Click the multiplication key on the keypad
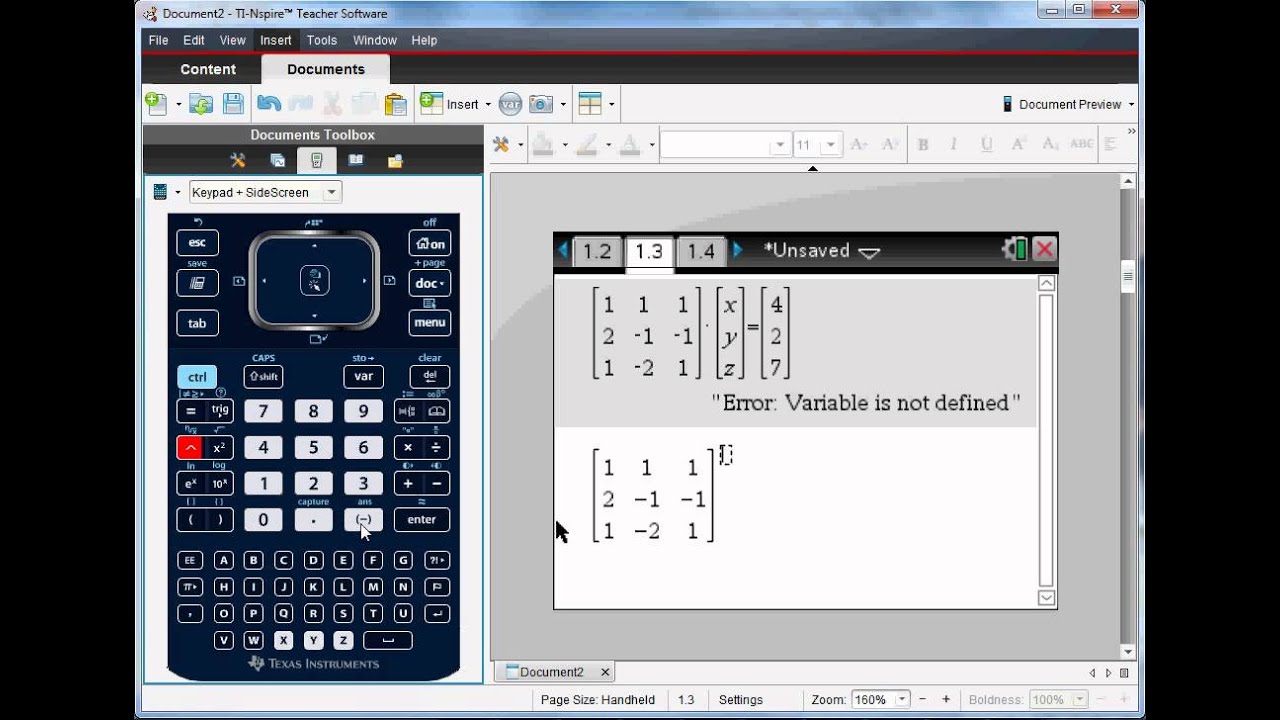This screenshot has width=1280, height=720. pos(408,447)
